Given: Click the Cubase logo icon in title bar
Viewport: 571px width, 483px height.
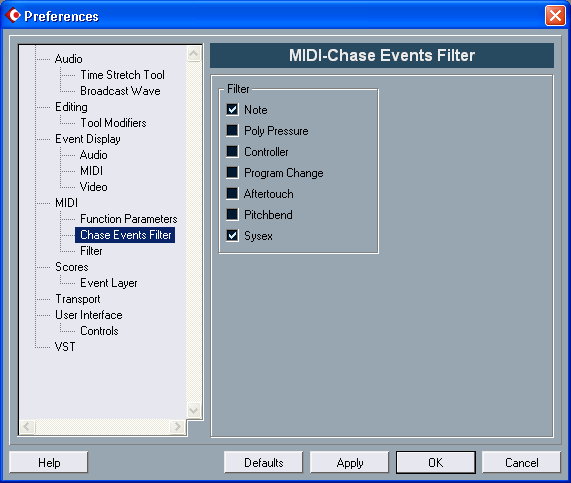Looking at the screenshot, I should coord(13,16).
